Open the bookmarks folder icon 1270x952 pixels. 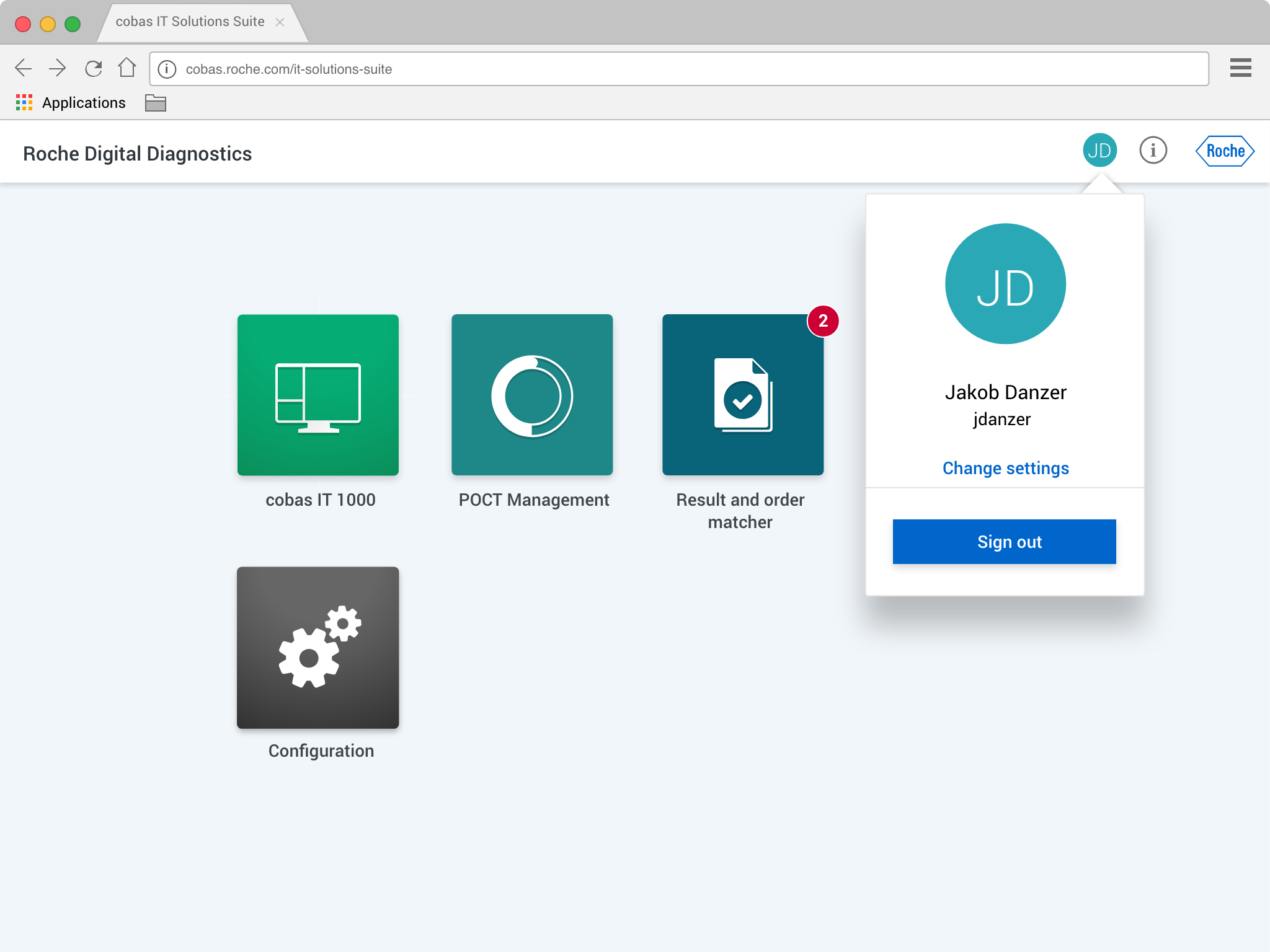pyautogui.click(x=155, y=103)
